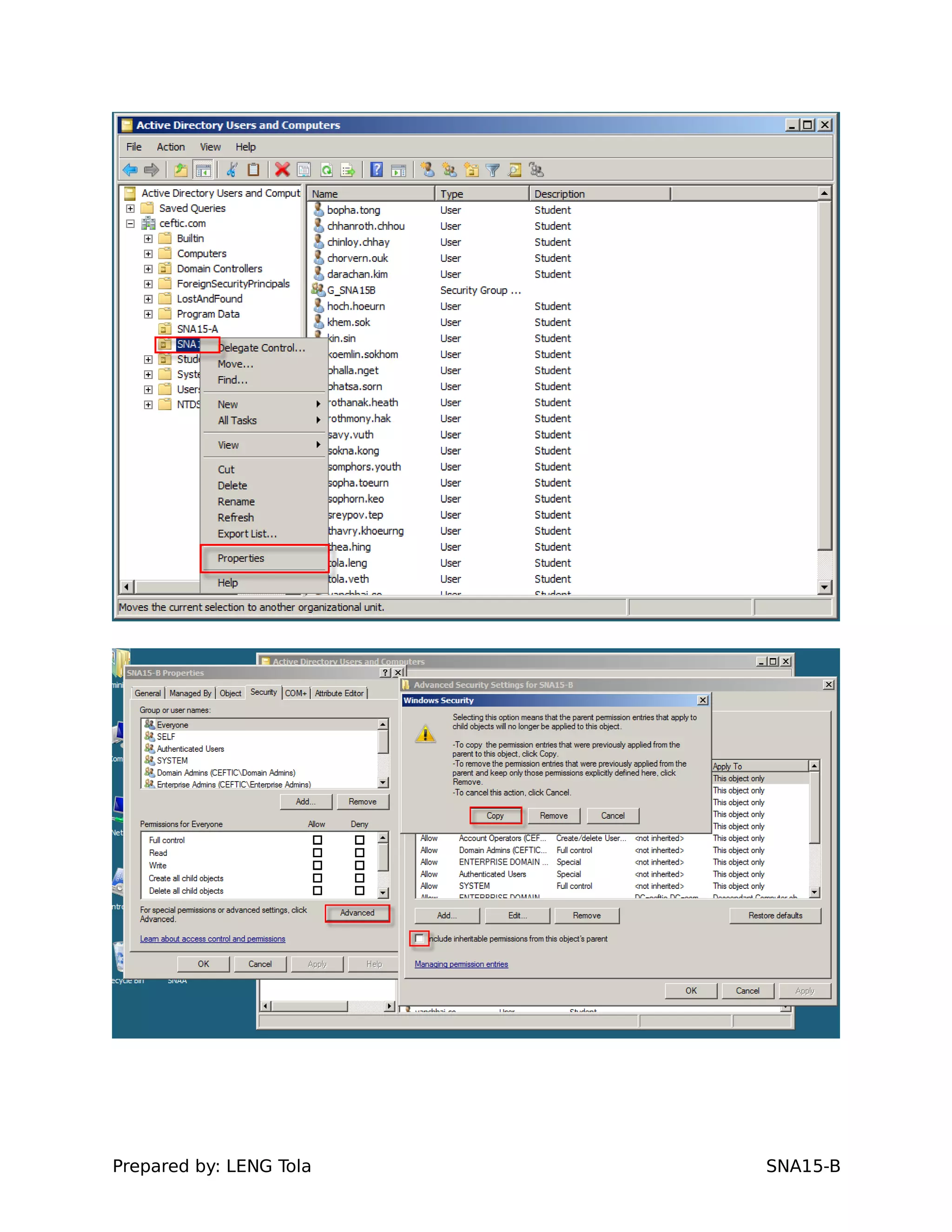Click the Back arrow toolbar icon
Viewport: 952px width, 1232px height.
pyautogui.click(x=130, y=170)
